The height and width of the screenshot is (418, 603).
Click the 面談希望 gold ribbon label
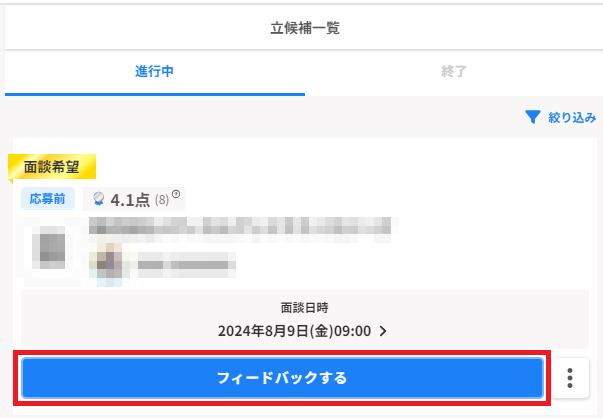52,167
